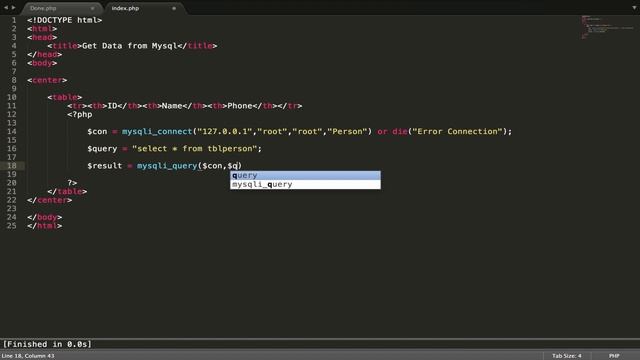Screen dimensions: 640x360
Task: Open the tab list dropdown arrow
Action: click(634, 8)
